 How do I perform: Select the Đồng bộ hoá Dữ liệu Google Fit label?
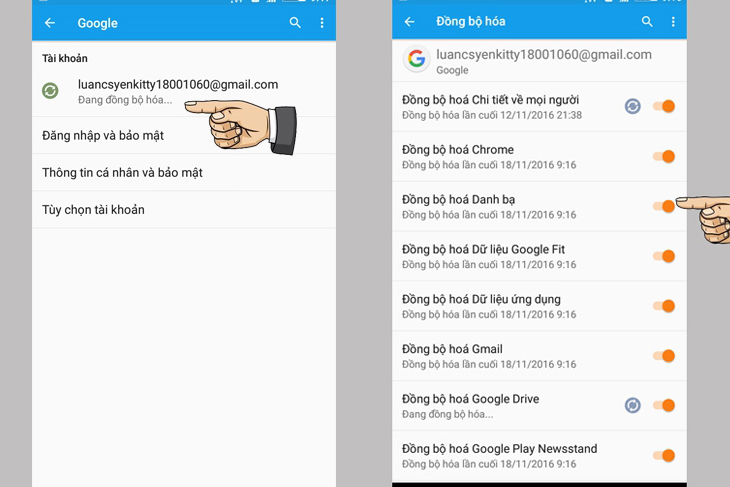(x=483, y=250)
